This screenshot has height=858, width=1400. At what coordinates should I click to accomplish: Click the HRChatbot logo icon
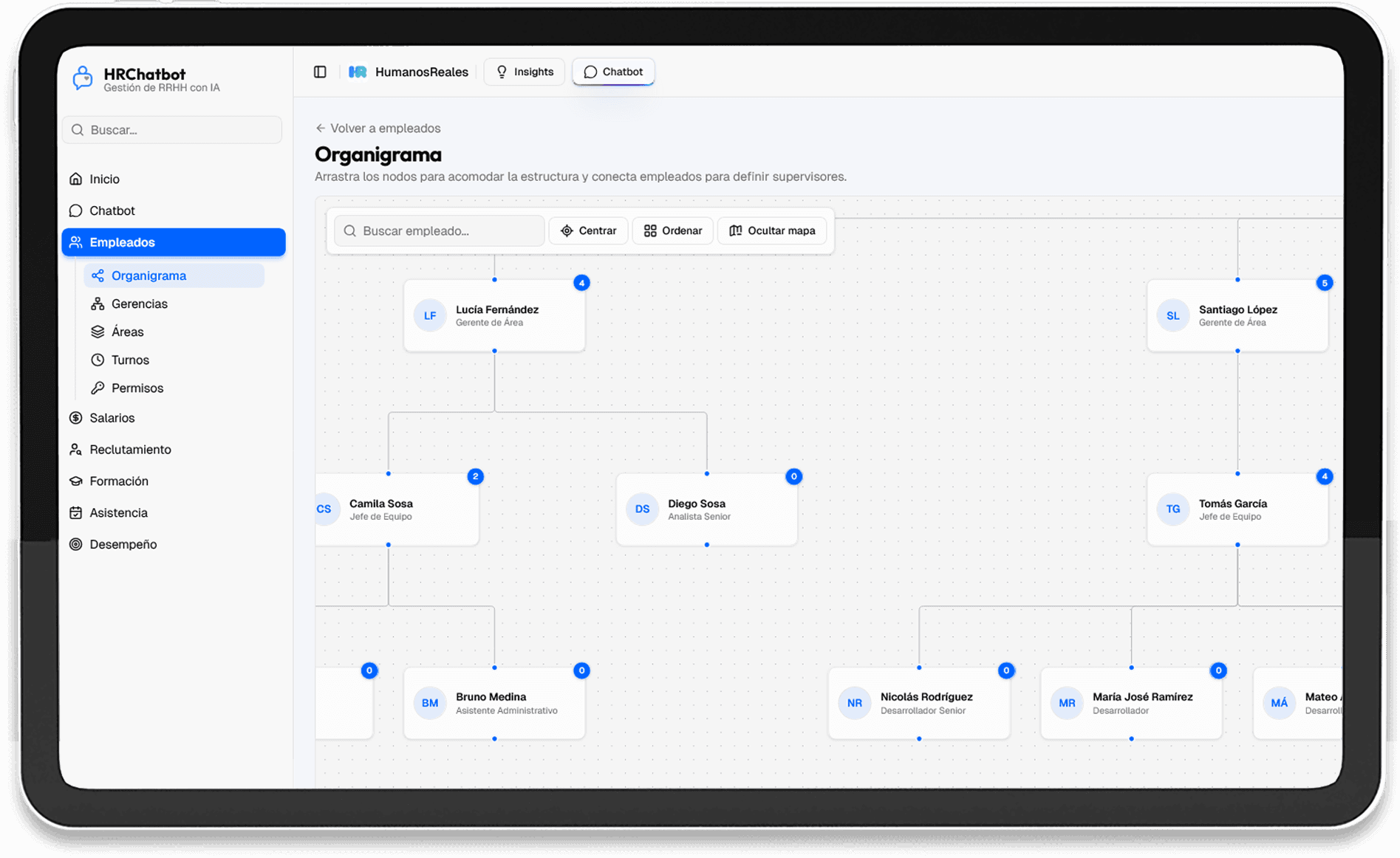83,78
